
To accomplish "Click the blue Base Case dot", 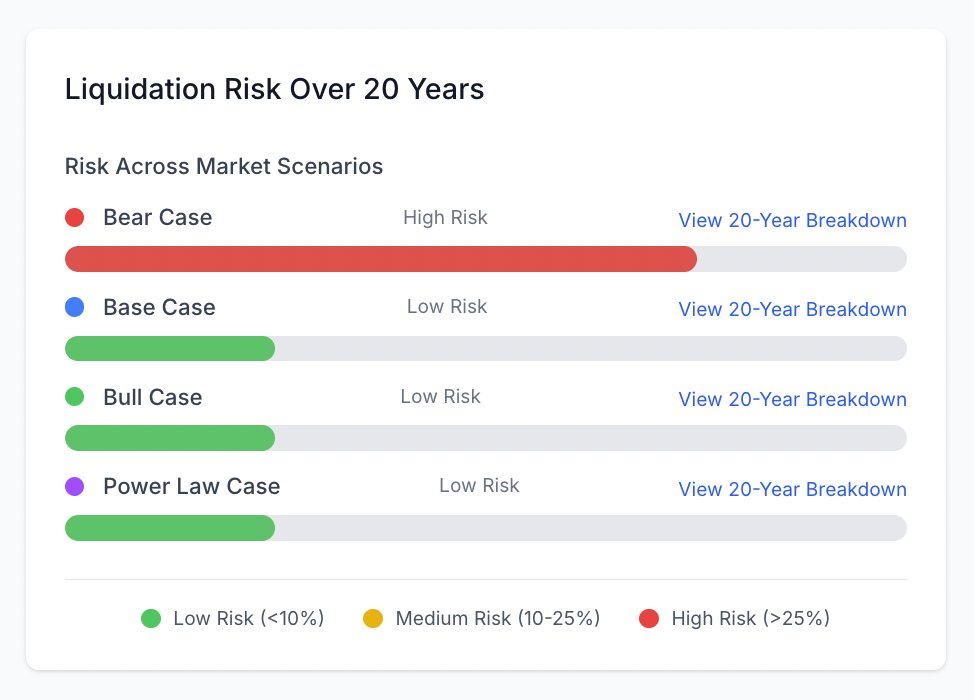I will point(74,307).
